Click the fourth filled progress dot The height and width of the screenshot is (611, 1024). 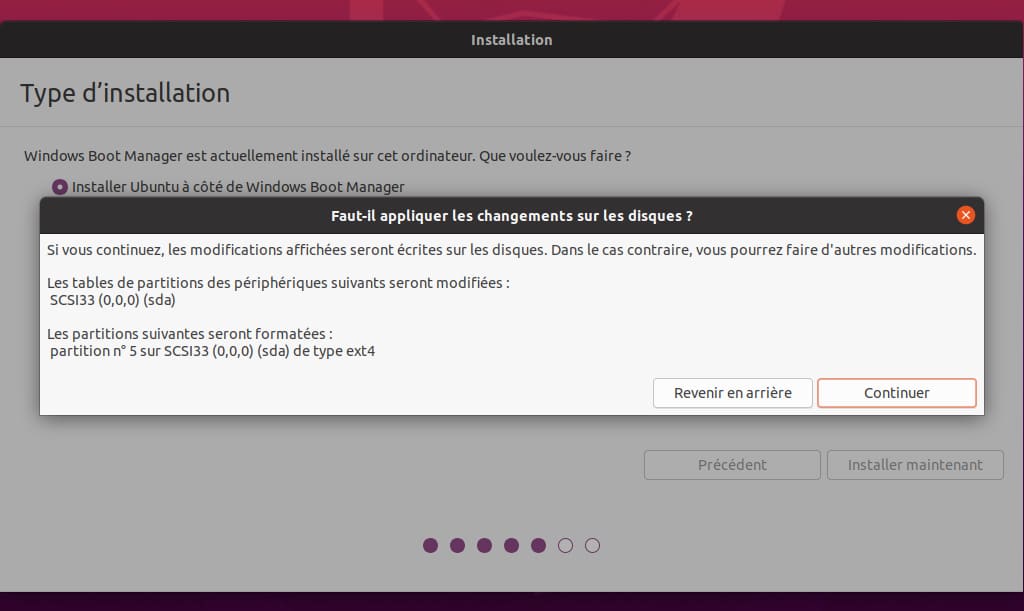[512, 545]
